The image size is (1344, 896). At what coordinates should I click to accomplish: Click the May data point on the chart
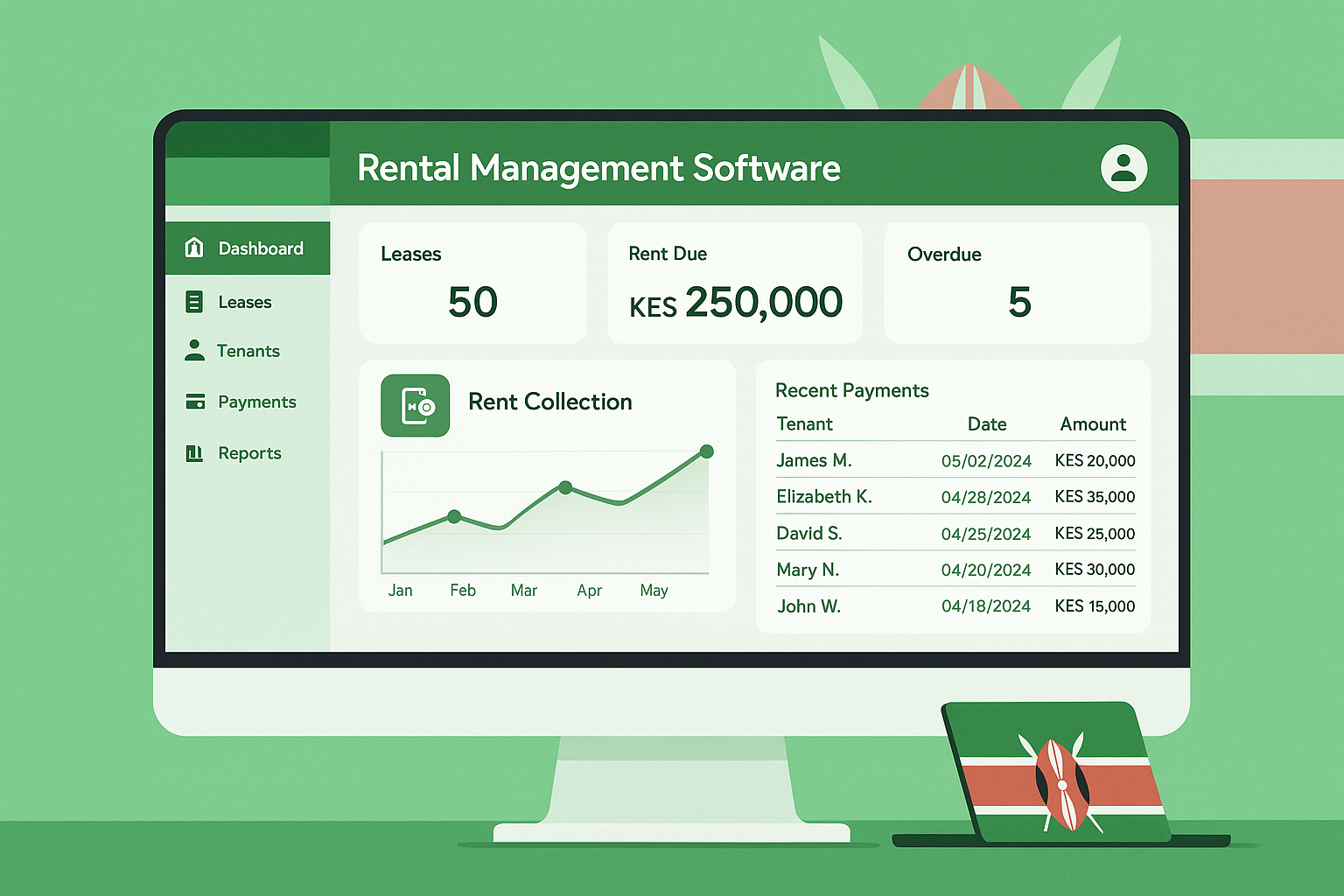[x=706, y=452]
